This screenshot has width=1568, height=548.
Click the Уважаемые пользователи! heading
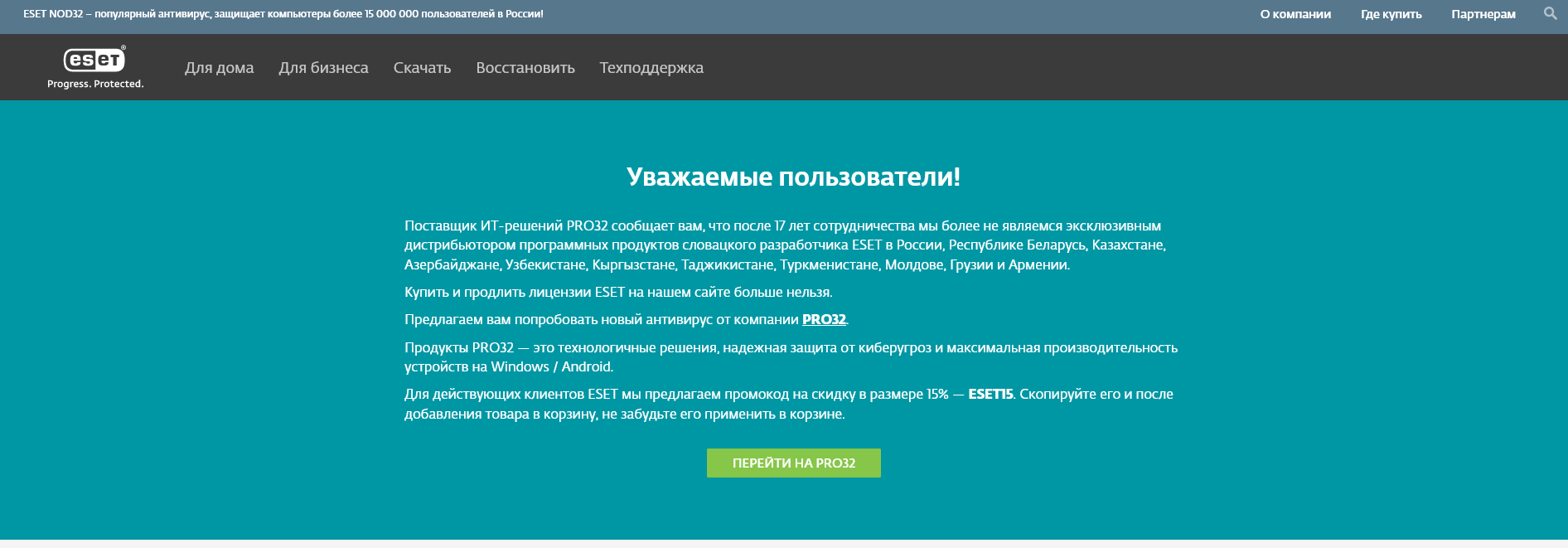[x=793, y=177]
